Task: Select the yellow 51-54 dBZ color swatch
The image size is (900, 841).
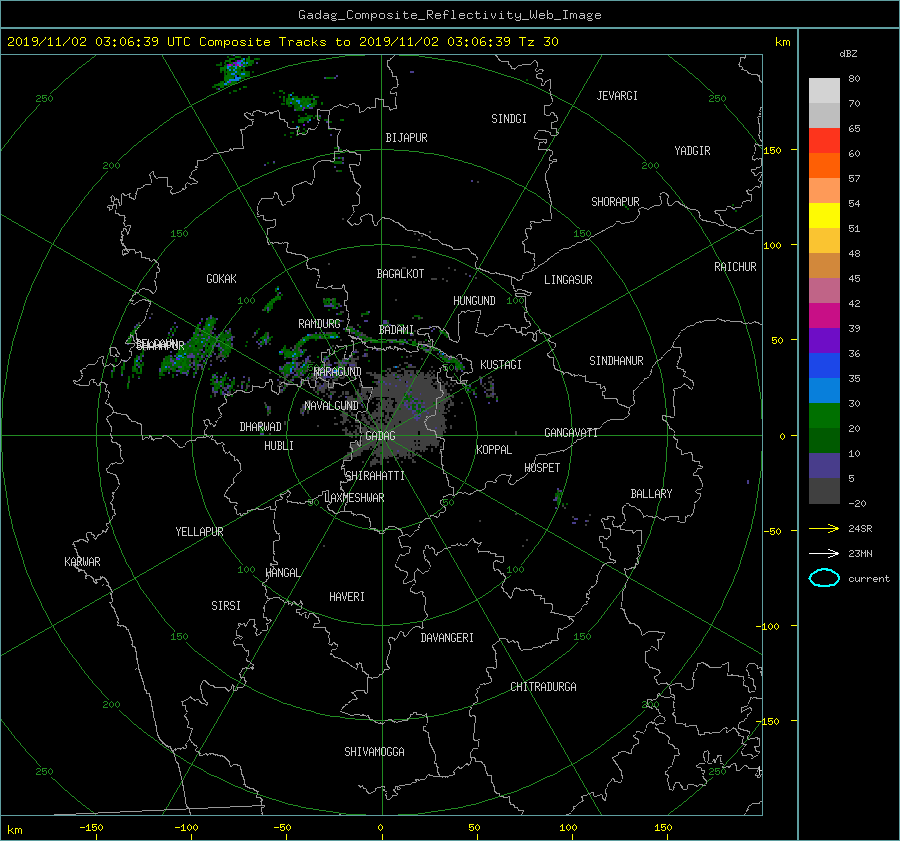Action: pos(824,216)
